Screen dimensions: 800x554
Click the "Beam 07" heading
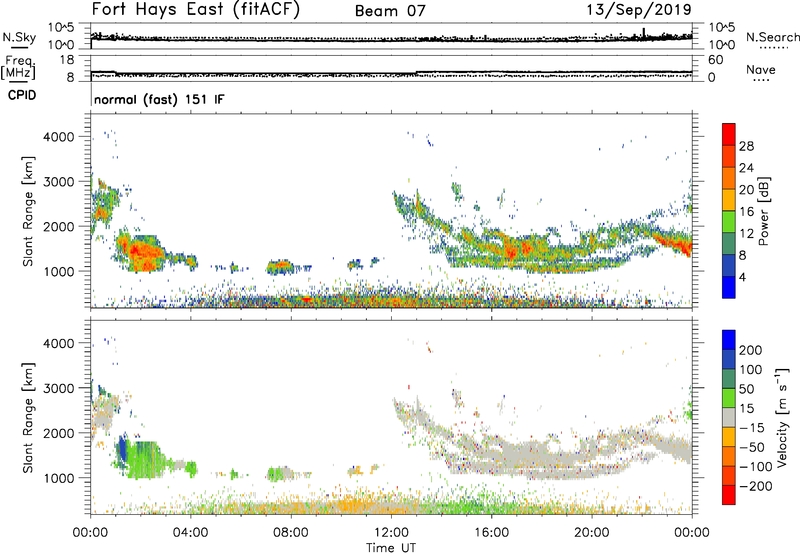coord(390,11)
